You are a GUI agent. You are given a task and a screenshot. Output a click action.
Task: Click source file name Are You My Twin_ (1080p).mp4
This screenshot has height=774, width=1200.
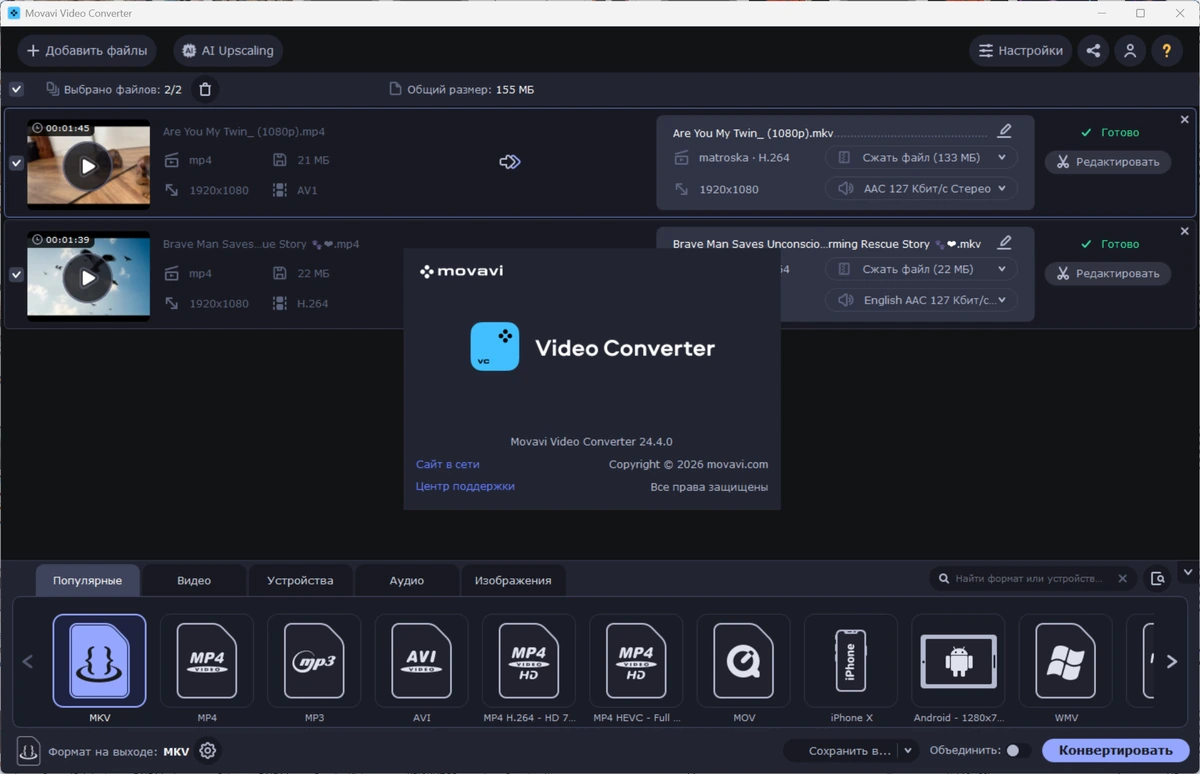(244, 132)
